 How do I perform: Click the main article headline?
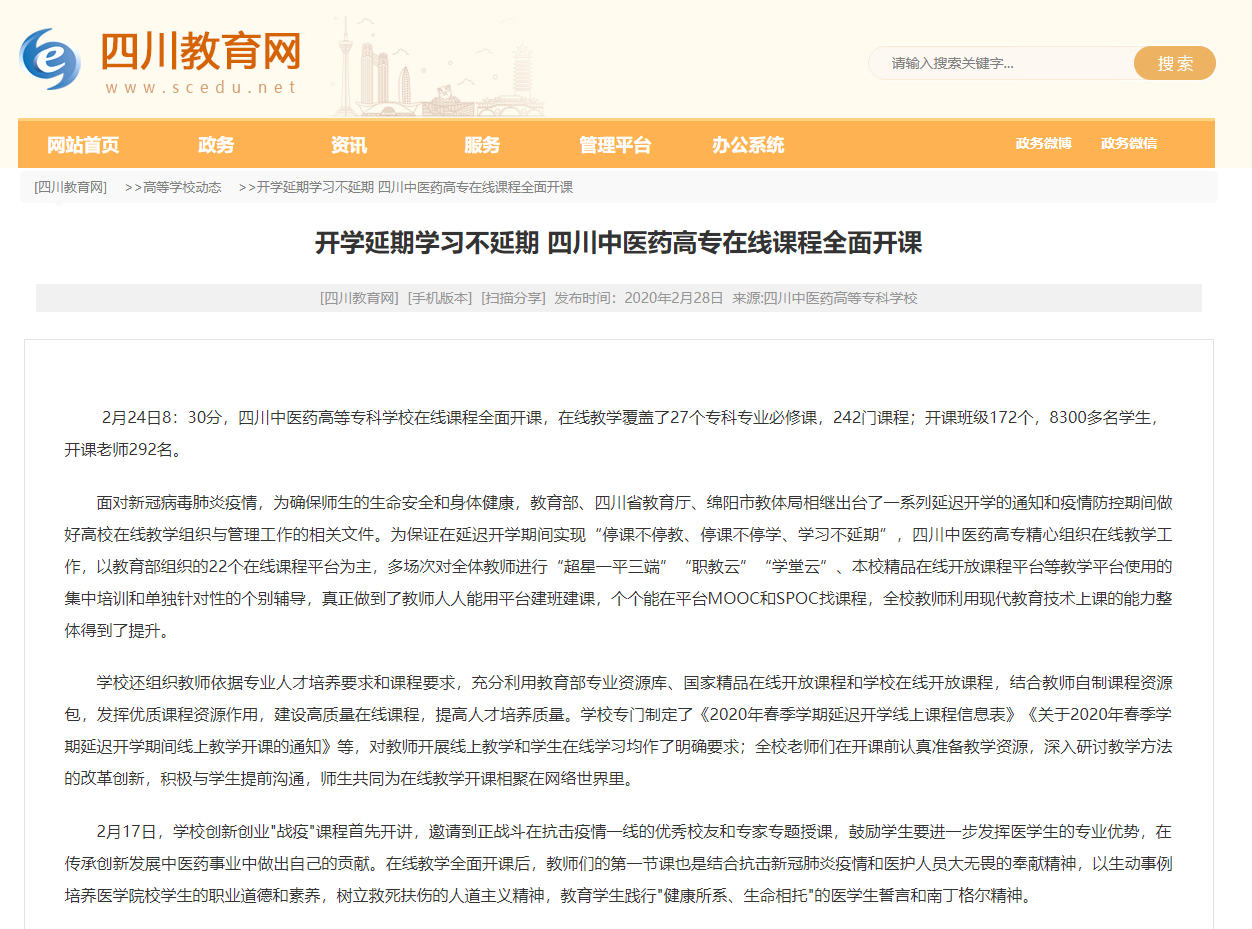[618, 243]
